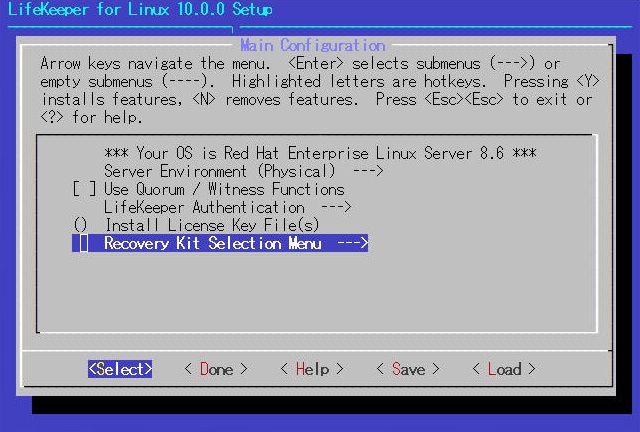Click the arrow after LifeKeeper Authentication

[x=335, y=207]
